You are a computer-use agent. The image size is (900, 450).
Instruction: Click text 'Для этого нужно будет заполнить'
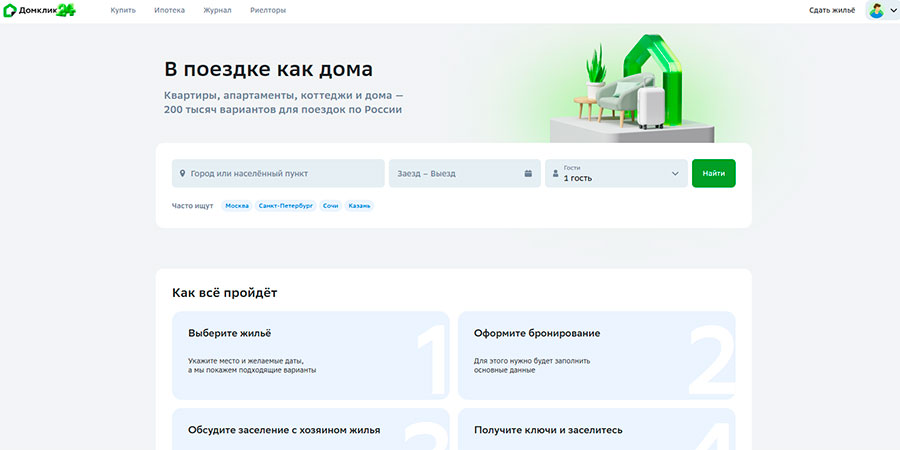pyautogui.click(x=532, y=361)
